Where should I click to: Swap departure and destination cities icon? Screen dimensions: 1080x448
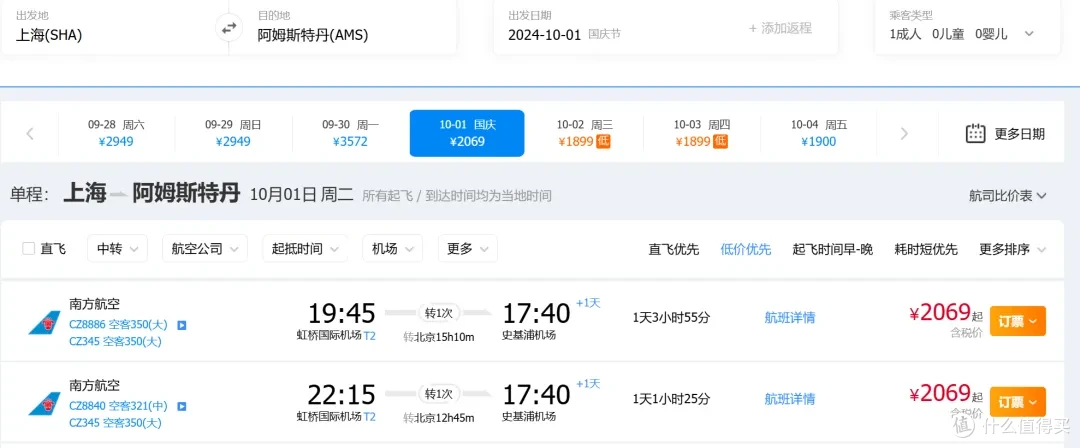click(229, 28)
